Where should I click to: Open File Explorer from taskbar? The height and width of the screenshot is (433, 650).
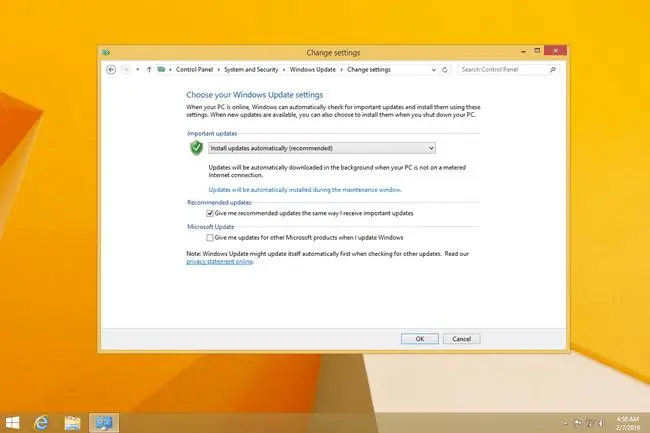[x=72, y=423]
